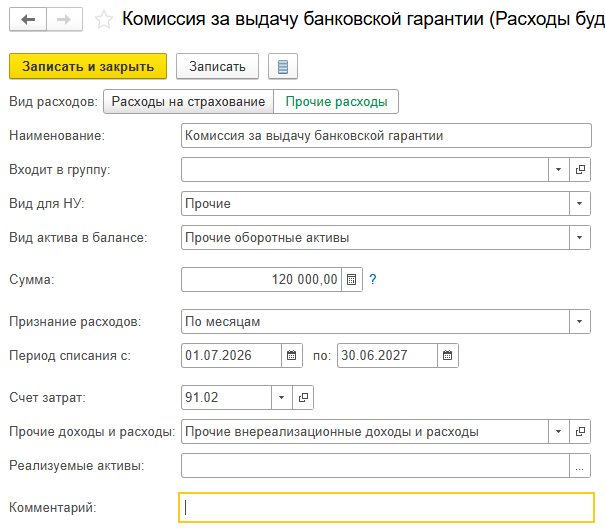The width and height of the screenshot is (605, 531).
Task: Go back with the left arrow button
Action: [28, 19]
